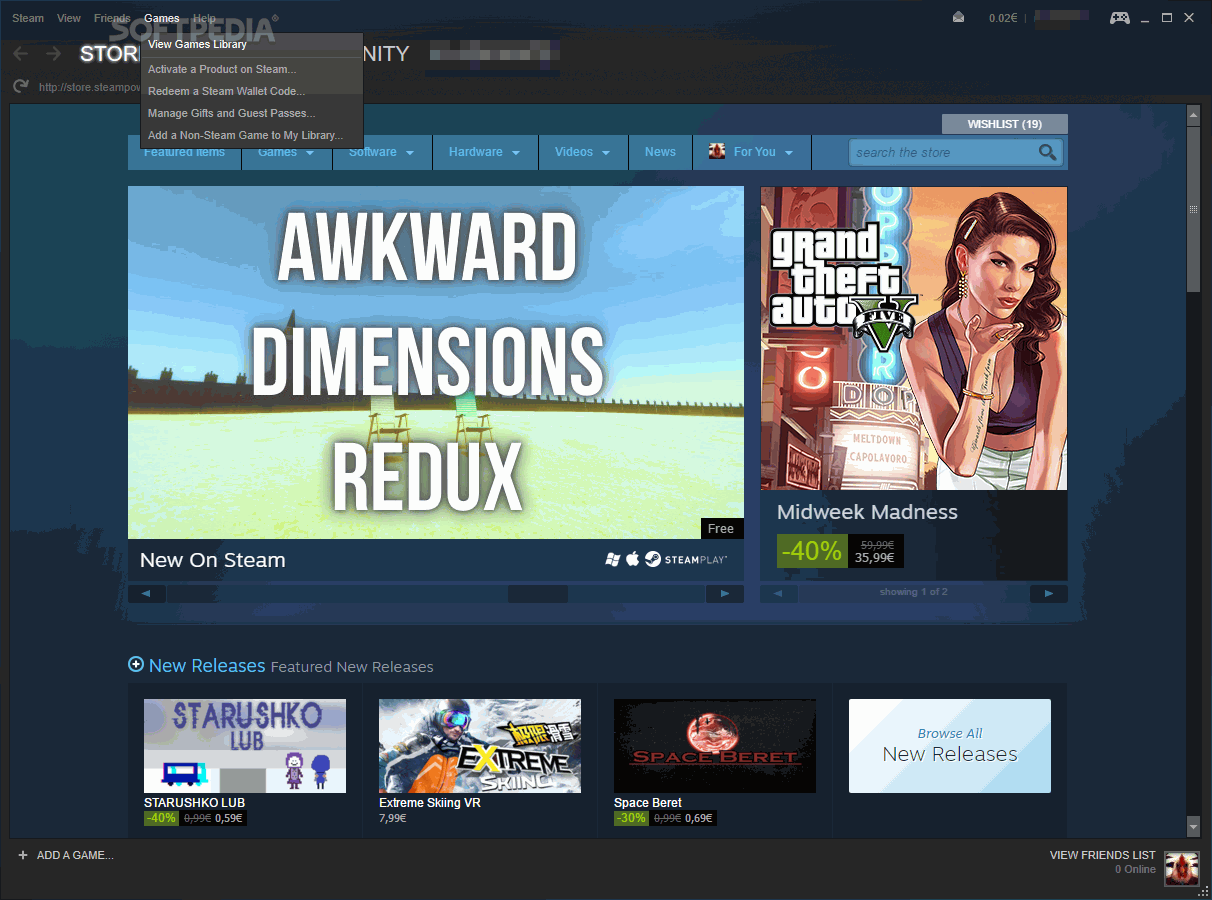This screenshot has width=1212, height=900.
Task: Click the New On Steam caption
Action: pyautogui.click(x=213, y=560)
